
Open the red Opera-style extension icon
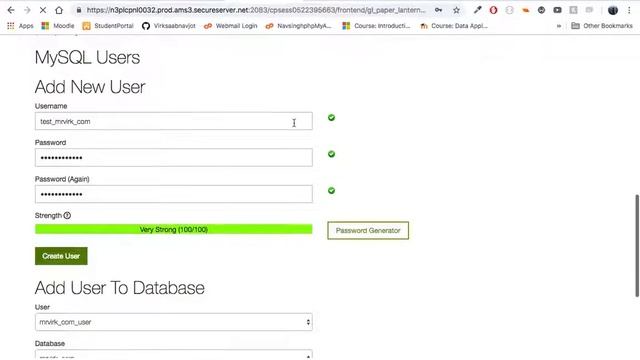(x=493, y=10)
